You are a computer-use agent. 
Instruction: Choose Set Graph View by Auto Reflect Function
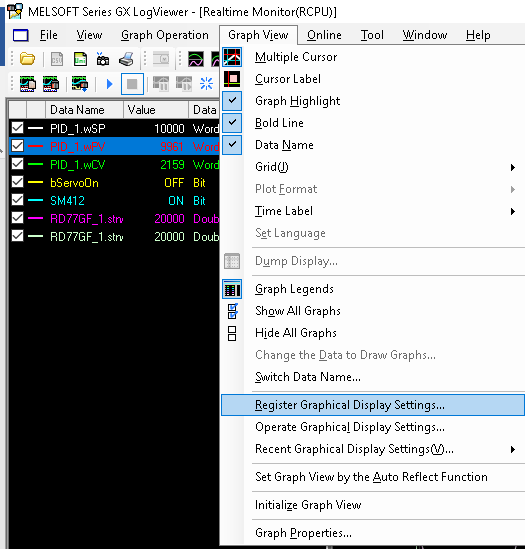click(373, 477)
